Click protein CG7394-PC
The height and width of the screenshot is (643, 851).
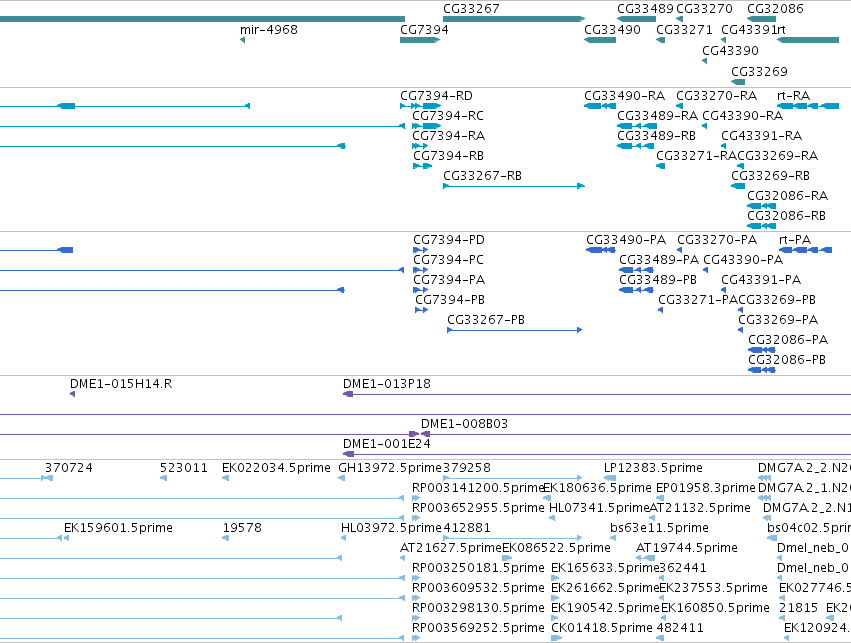(448, 260)
